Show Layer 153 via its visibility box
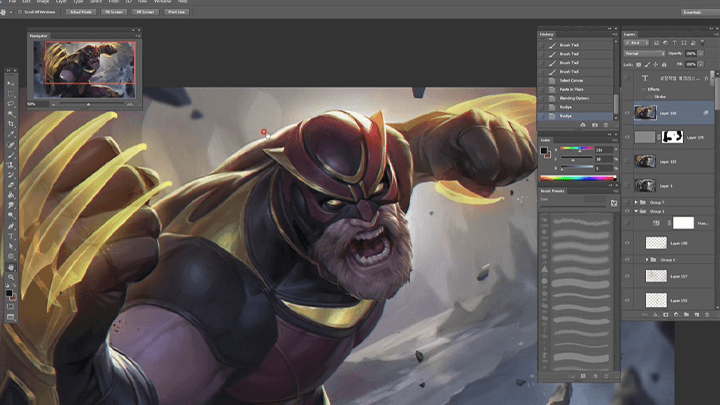 coord(627,161)
